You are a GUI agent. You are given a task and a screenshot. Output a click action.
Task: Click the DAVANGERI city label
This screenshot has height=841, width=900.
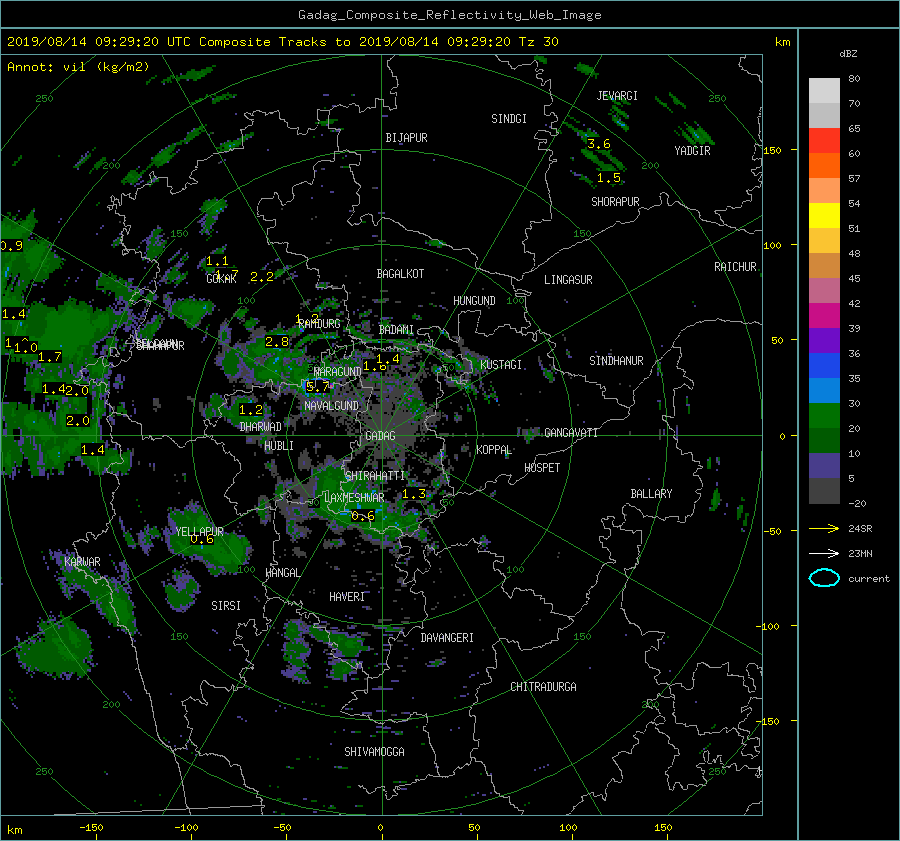(x=447, y=638)
